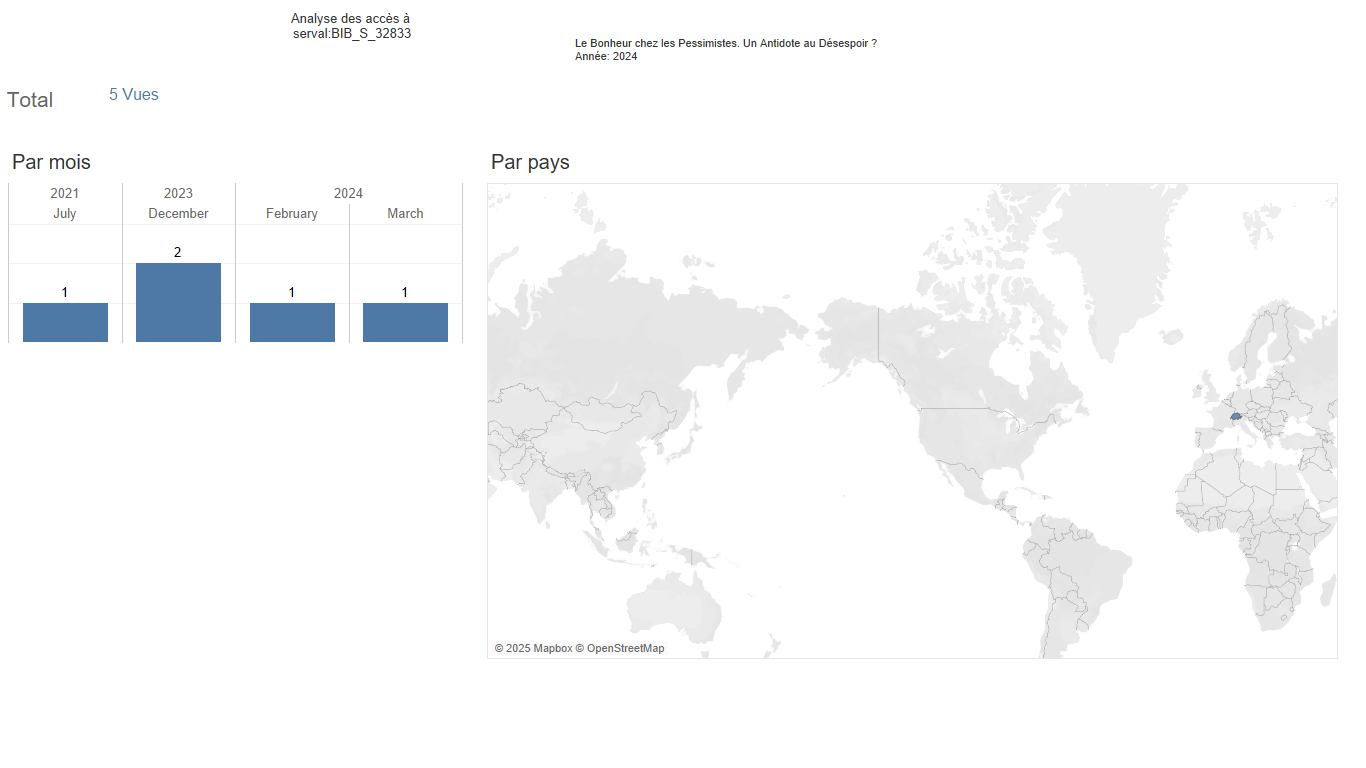Click the February 2024 bar
The width and height of the screenshot is (1366, 768).
(292, 322)
